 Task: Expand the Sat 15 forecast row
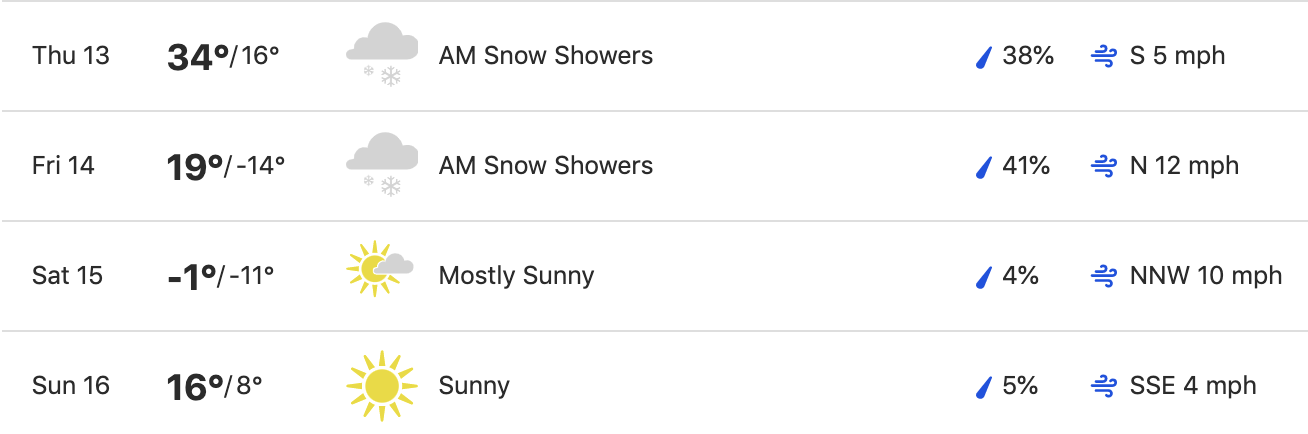pos(654,276)
